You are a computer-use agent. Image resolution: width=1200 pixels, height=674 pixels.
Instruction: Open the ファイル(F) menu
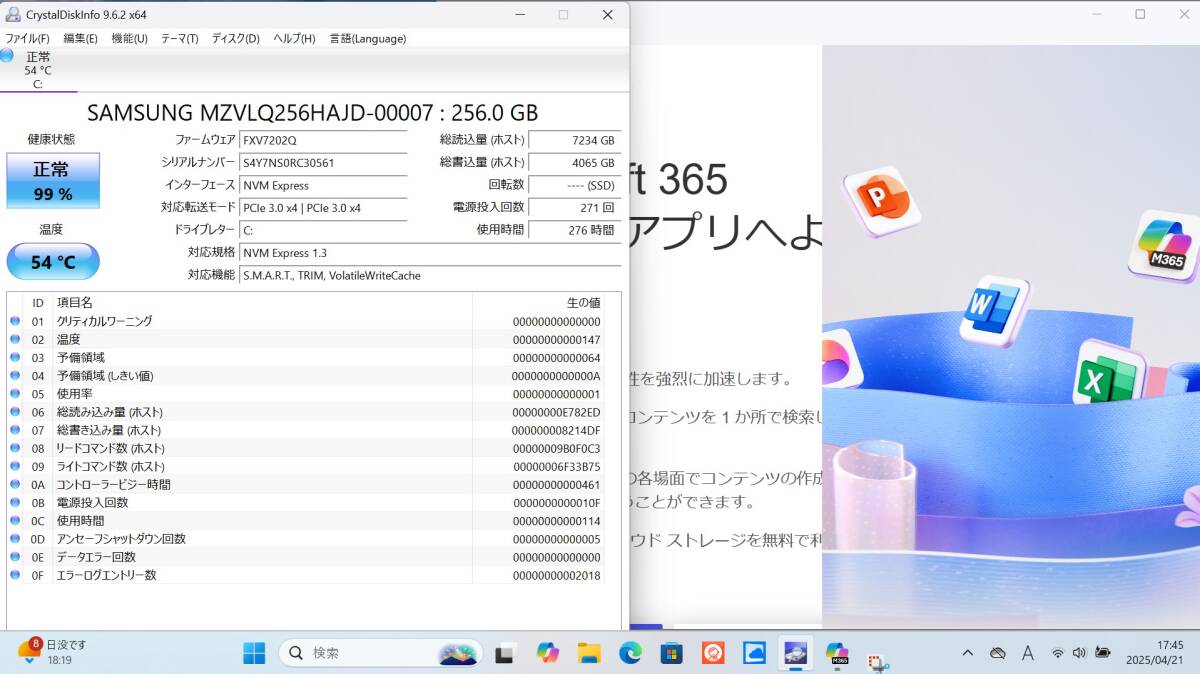27,38
